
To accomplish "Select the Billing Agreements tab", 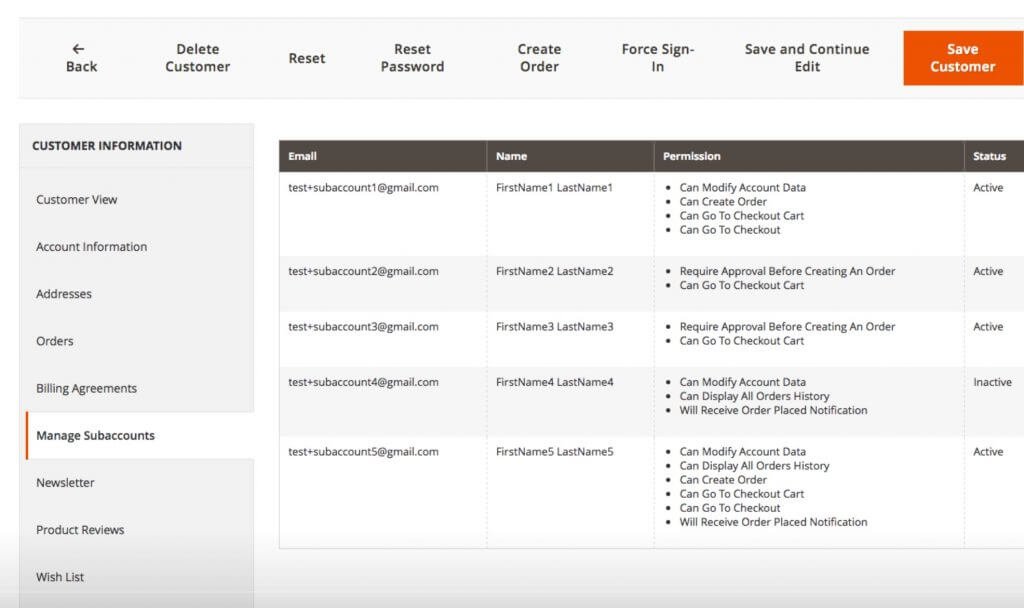I will pos(86,388).
